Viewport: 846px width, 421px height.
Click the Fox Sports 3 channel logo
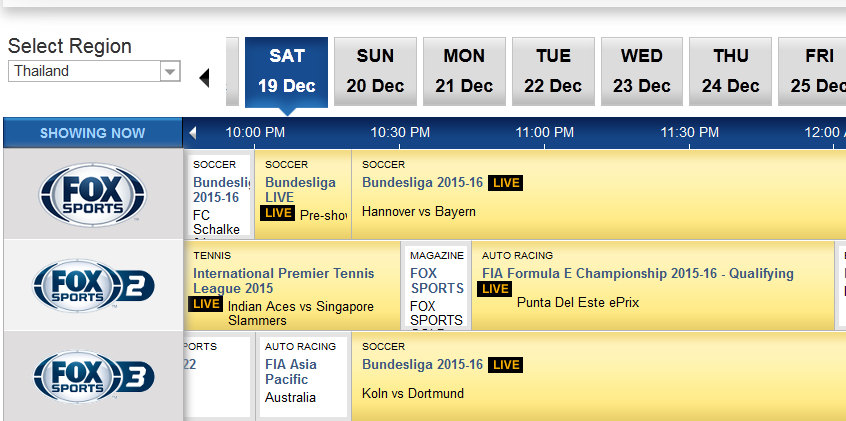point(92,376)
